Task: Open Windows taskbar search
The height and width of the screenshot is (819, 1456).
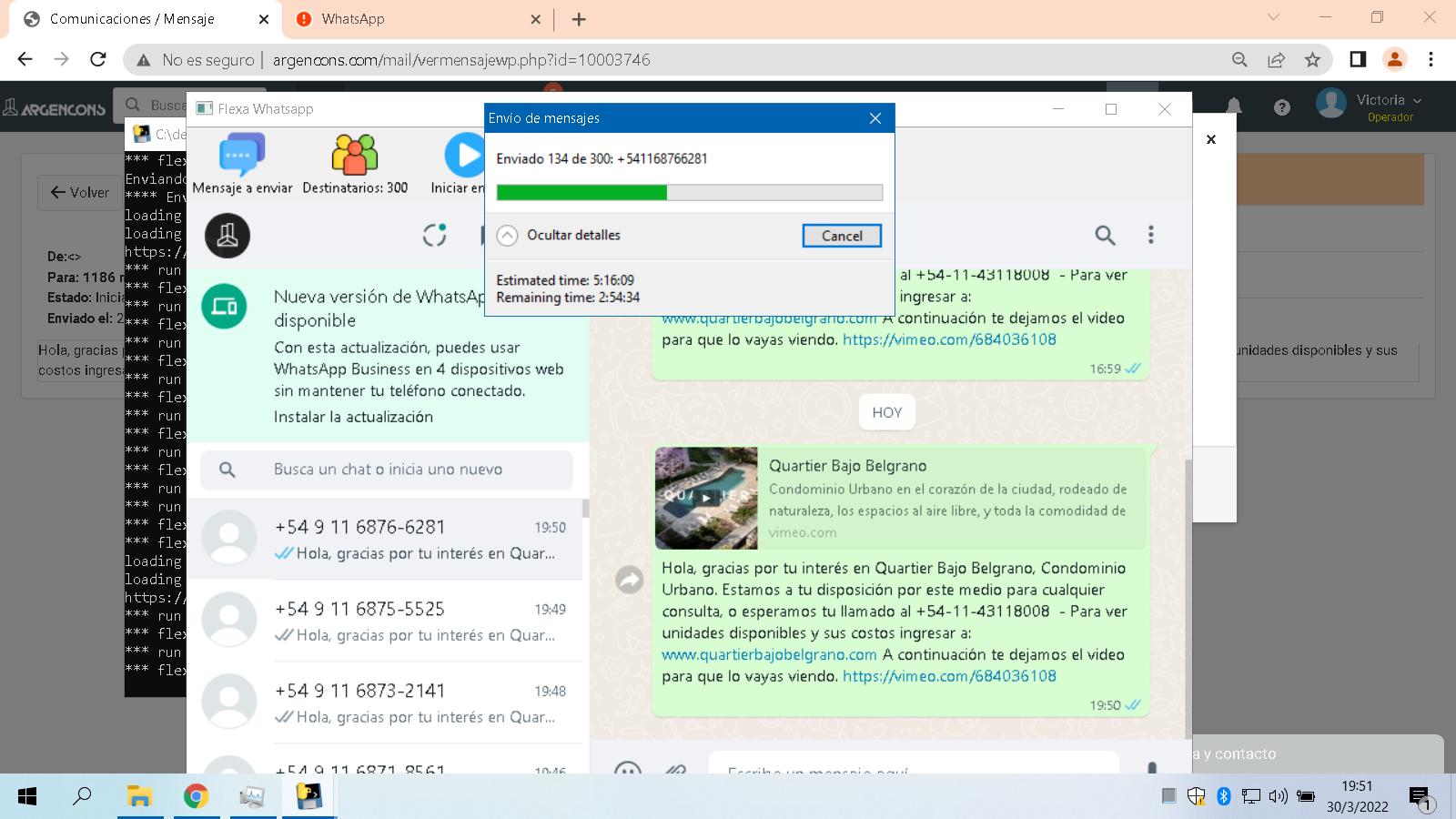Action: click(x=82, y=797)
